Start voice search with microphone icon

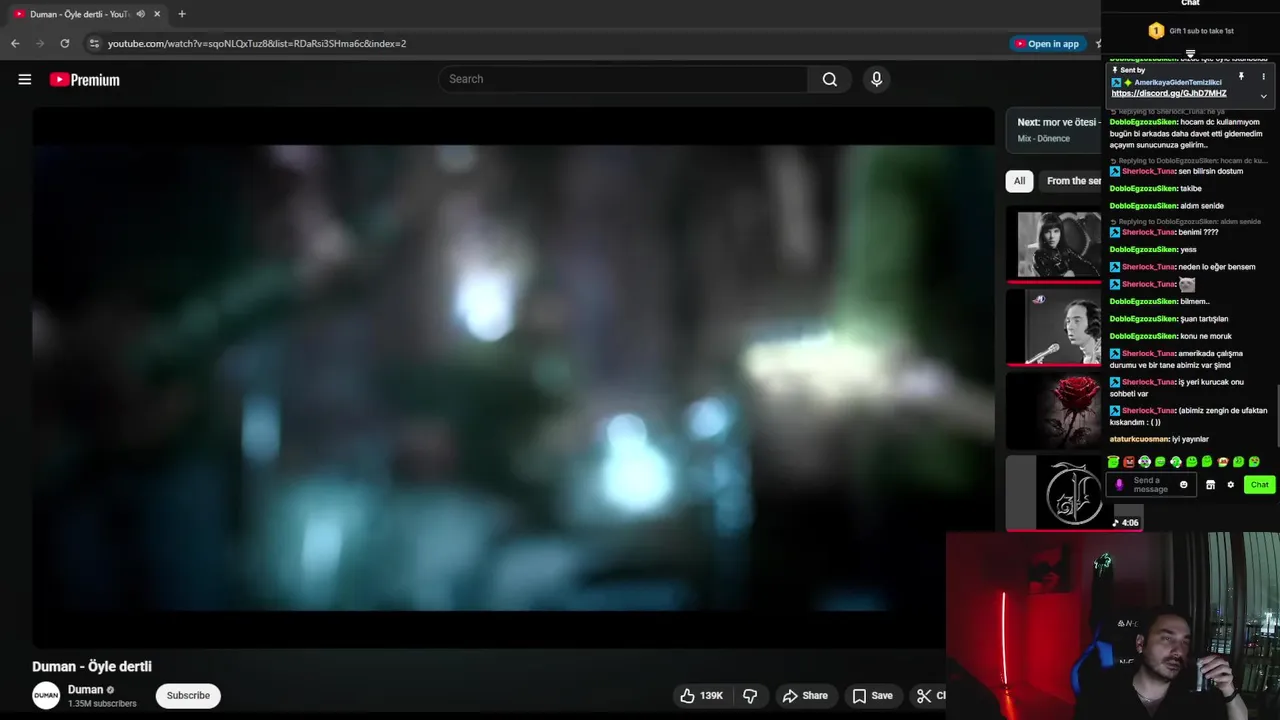point(876,79)
